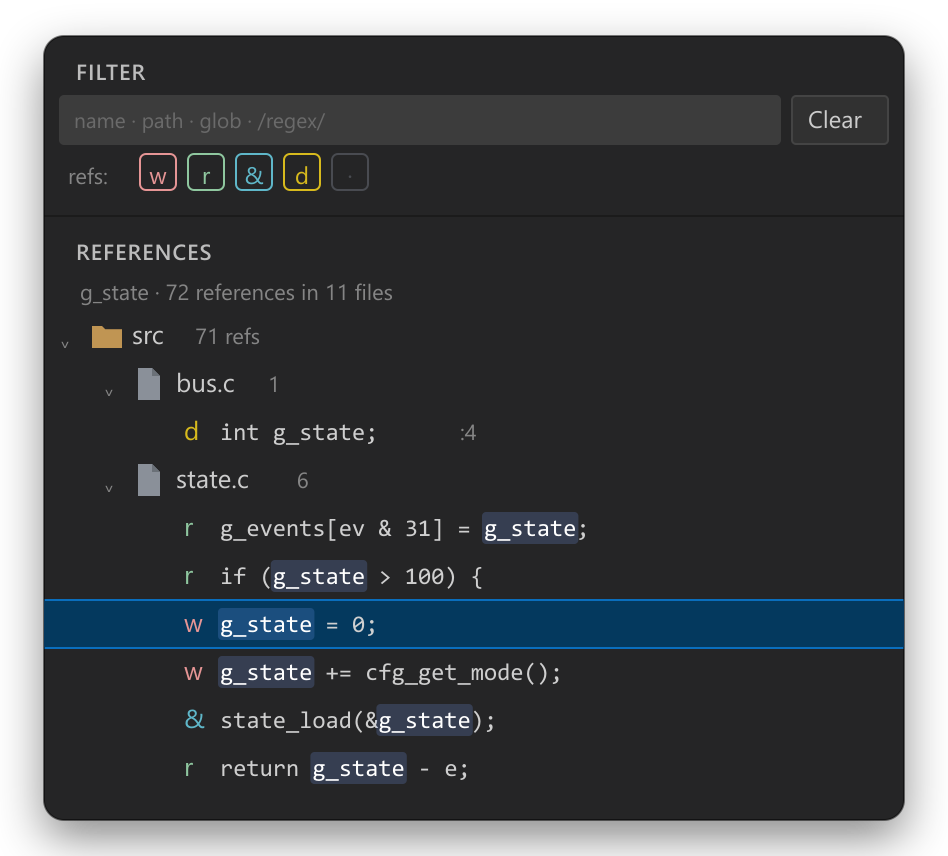Viewport: 948px width, 856px height.
Task: Open the 'g_events[ev & 31] = g_state;' reference
Action: pos(474,528)
